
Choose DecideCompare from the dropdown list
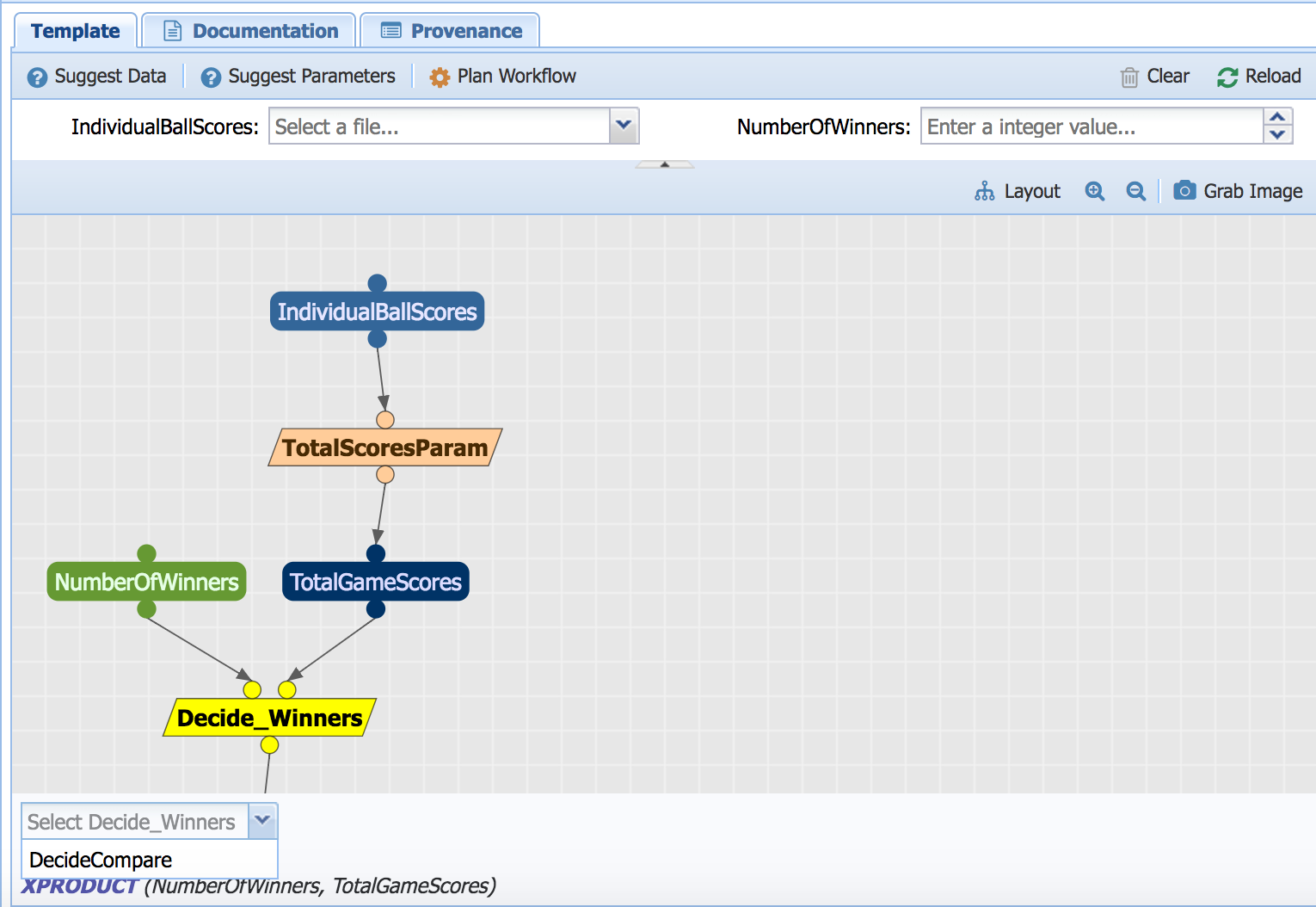101,860
